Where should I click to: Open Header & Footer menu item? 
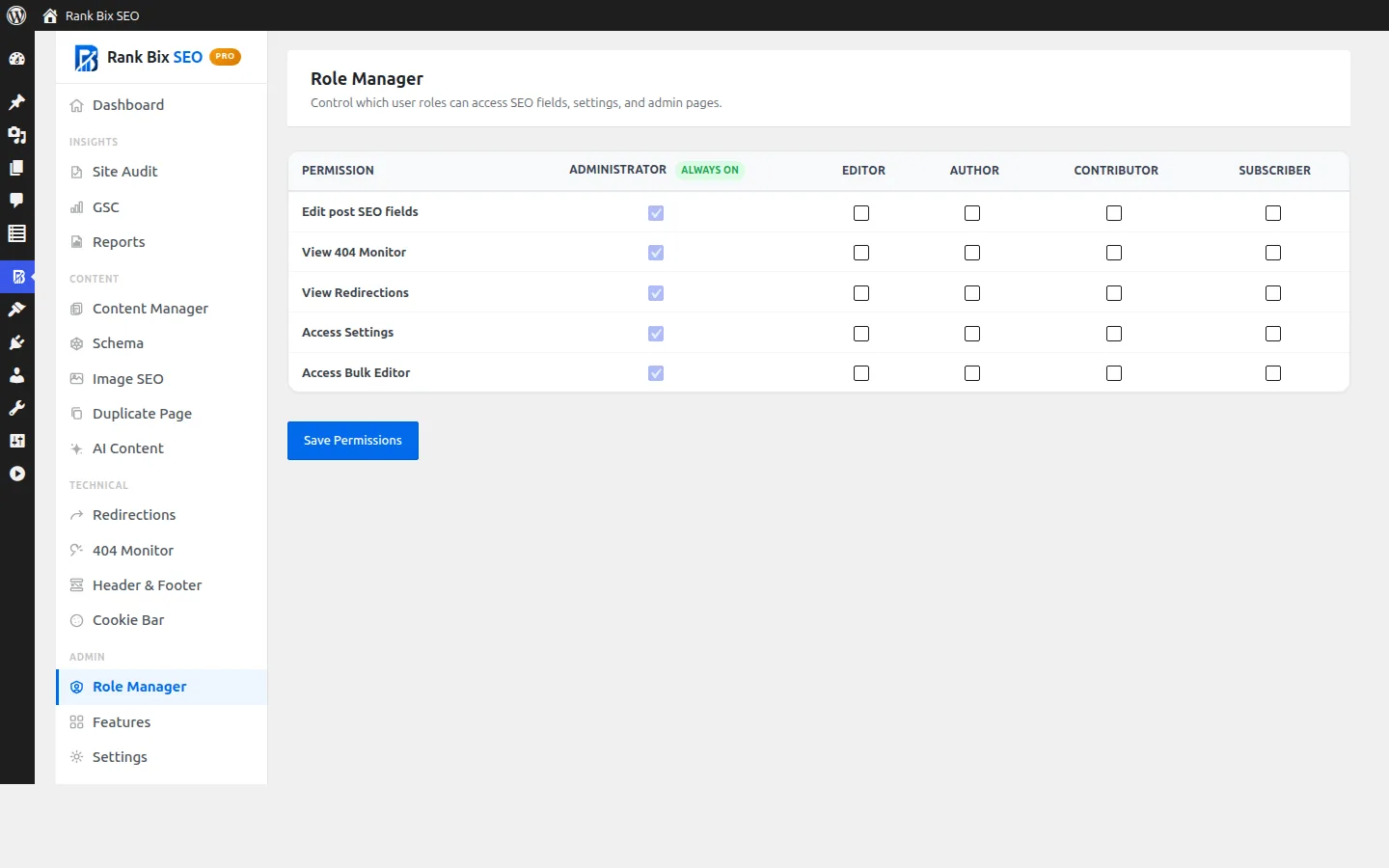pos(161,585)
